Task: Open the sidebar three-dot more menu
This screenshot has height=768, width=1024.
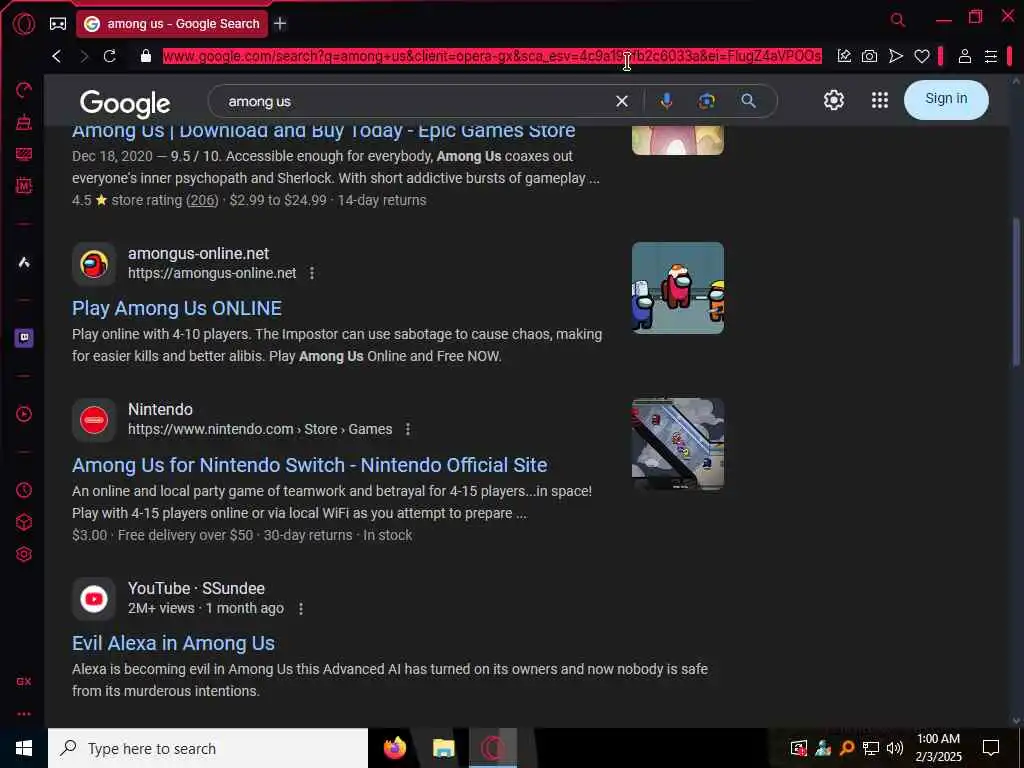Action: (24, 714)
